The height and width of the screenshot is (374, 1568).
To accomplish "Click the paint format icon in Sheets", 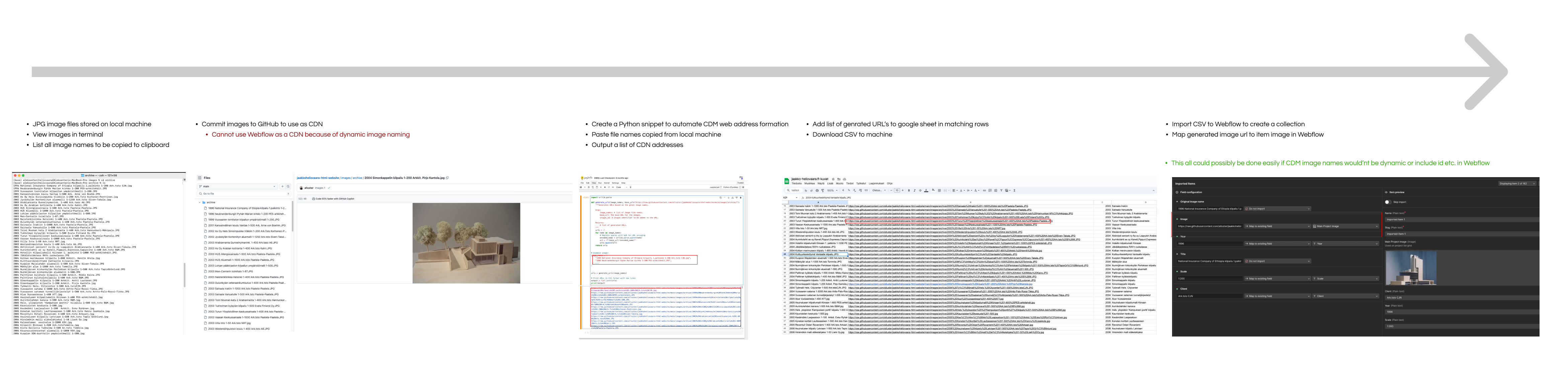I will click(823, 191).
